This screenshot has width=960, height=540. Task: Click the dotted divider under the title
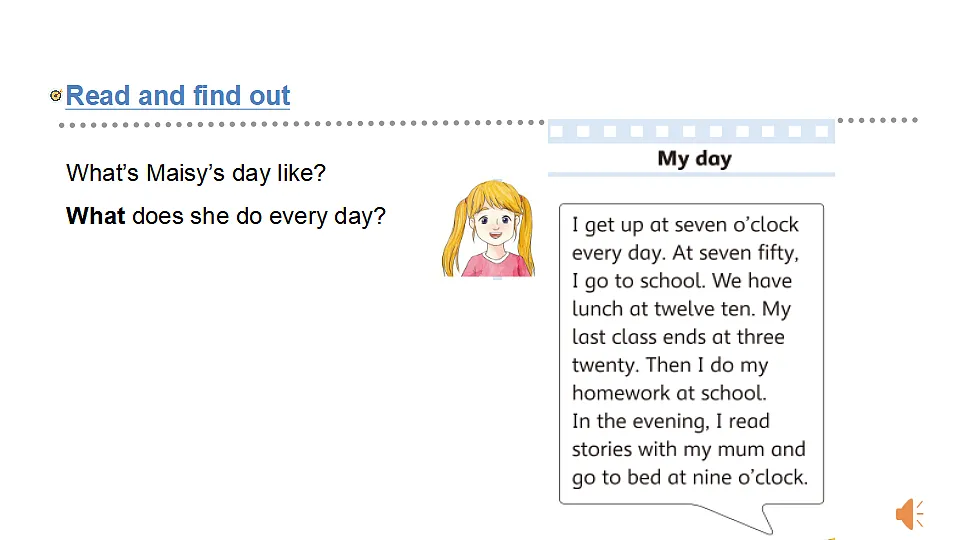click(x=301, y=124)
